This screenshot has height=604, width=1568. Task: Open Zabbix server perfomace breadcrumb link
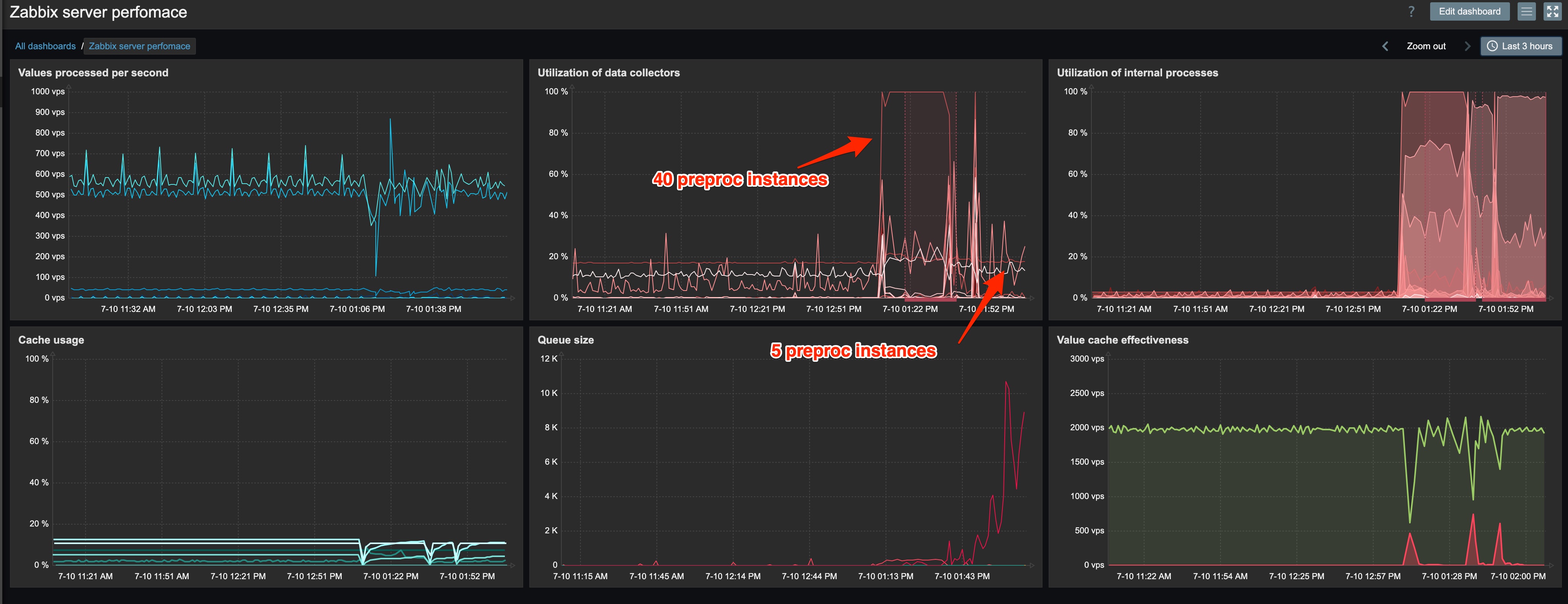pyautogui.click(x=139, y=46)
